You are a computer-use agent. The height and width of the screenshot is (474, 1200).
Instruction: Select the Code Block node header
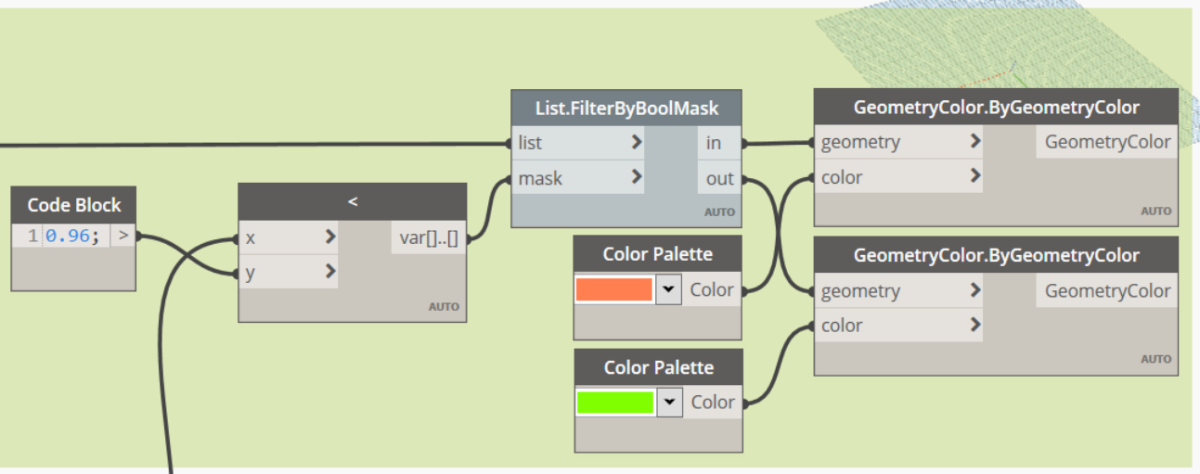pyautogui.click(x=73, y=205)
